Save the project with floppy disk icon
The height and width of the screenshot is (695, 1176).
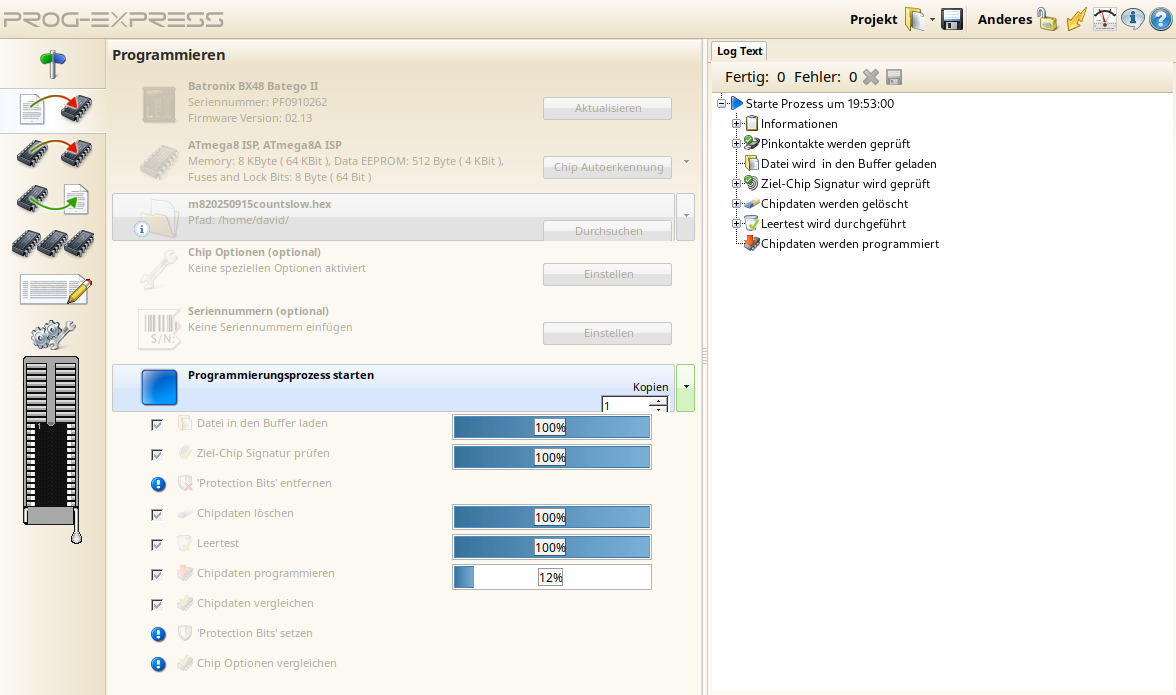pyautogui.click(x=952, y=19)
